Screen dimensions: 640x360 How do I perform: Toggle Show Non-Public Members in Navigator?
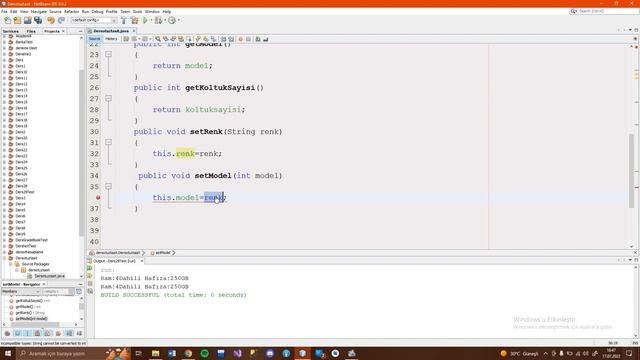pyautogui.click(x=38, y=334)
